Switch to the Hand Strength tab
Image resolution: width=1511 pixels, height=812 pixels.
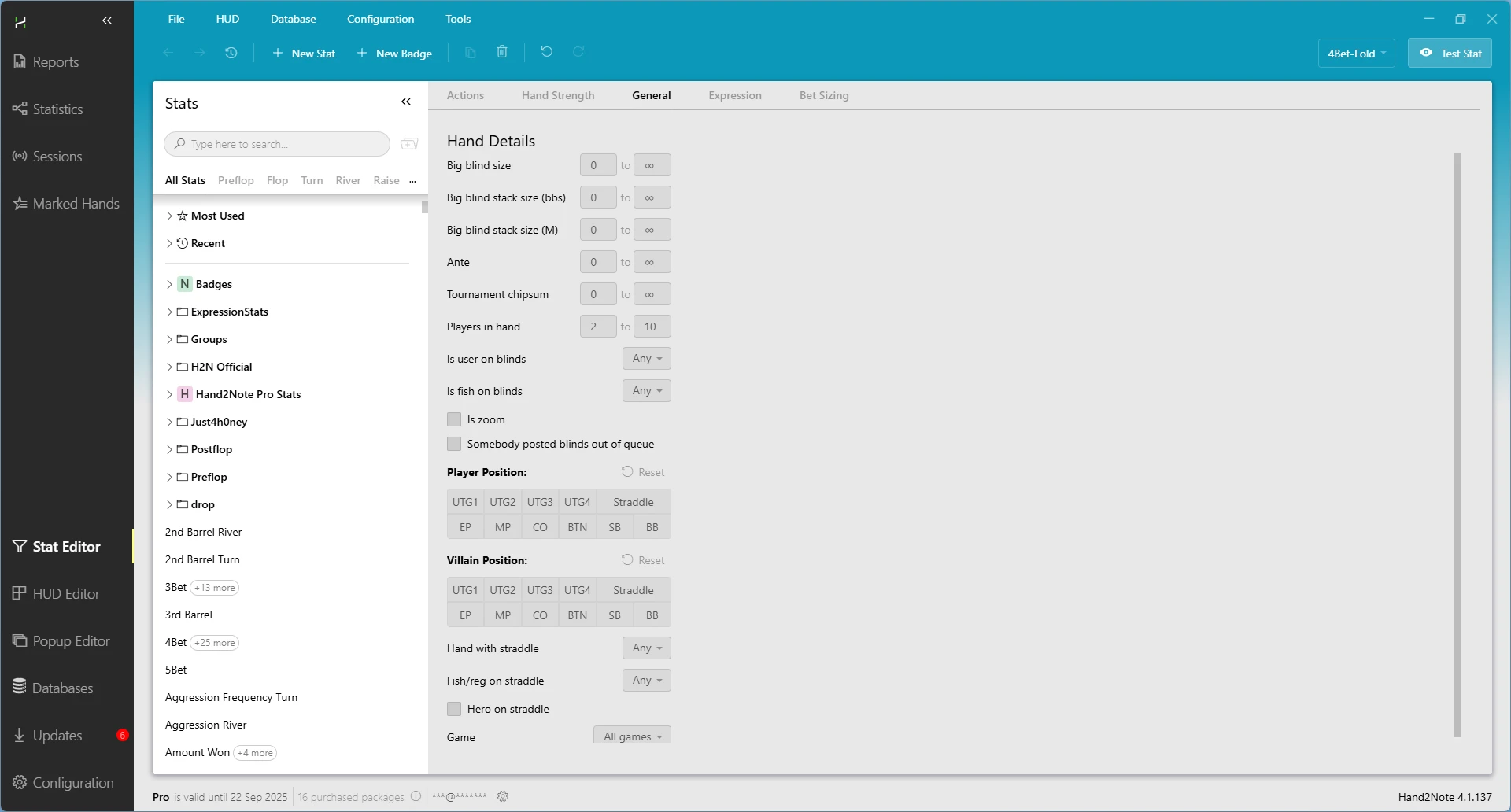click(x=558, y=95)
